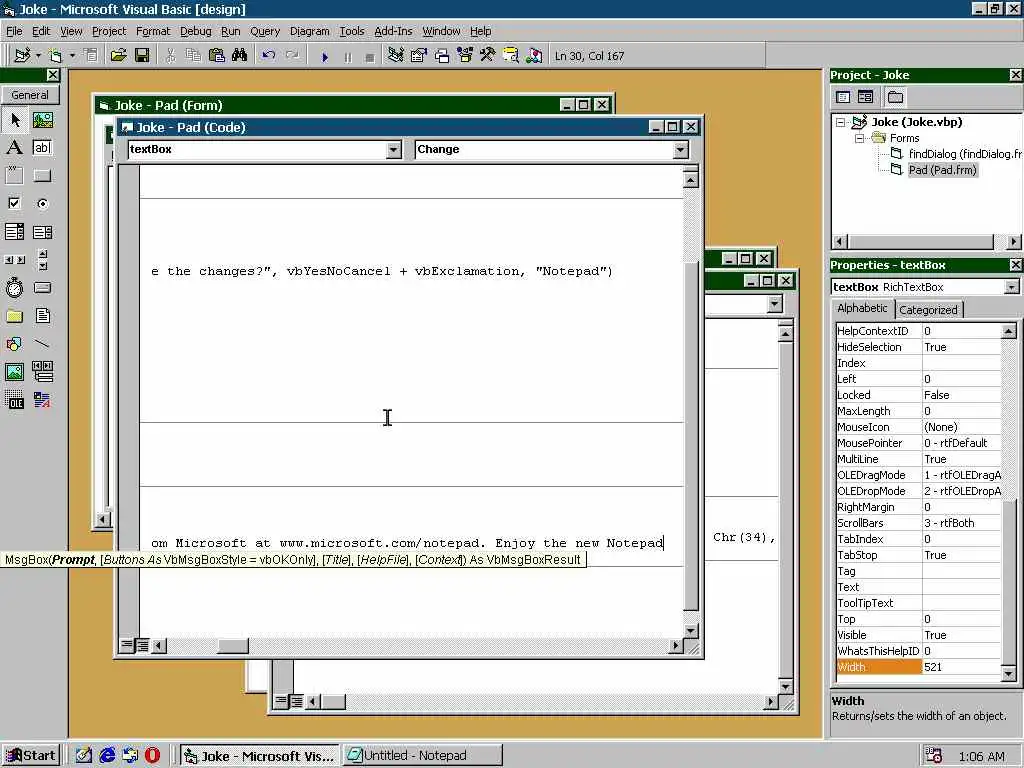This screenshot has height=768, width=1024.
Task: Click the Undo toolbar icon
Action: [268, 56]
